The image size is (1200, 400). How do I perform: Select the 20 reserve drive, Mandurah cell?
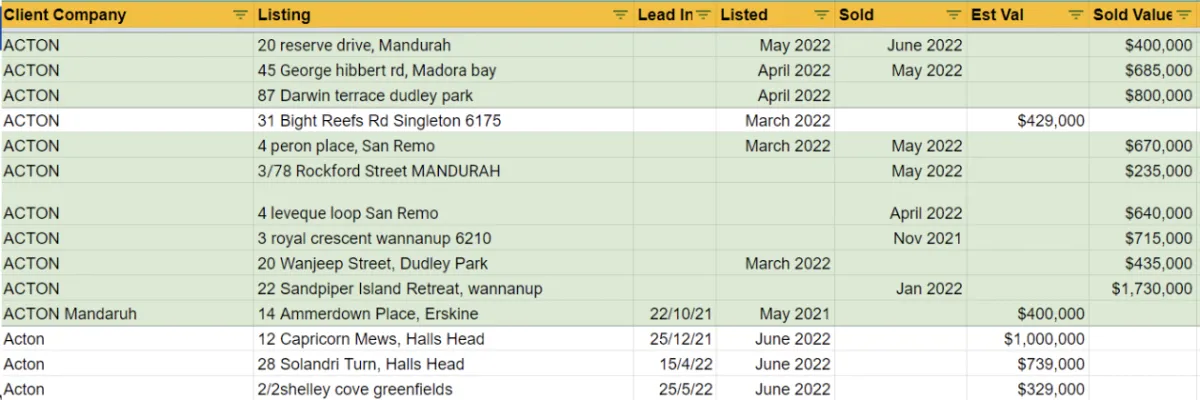(354, 45)
